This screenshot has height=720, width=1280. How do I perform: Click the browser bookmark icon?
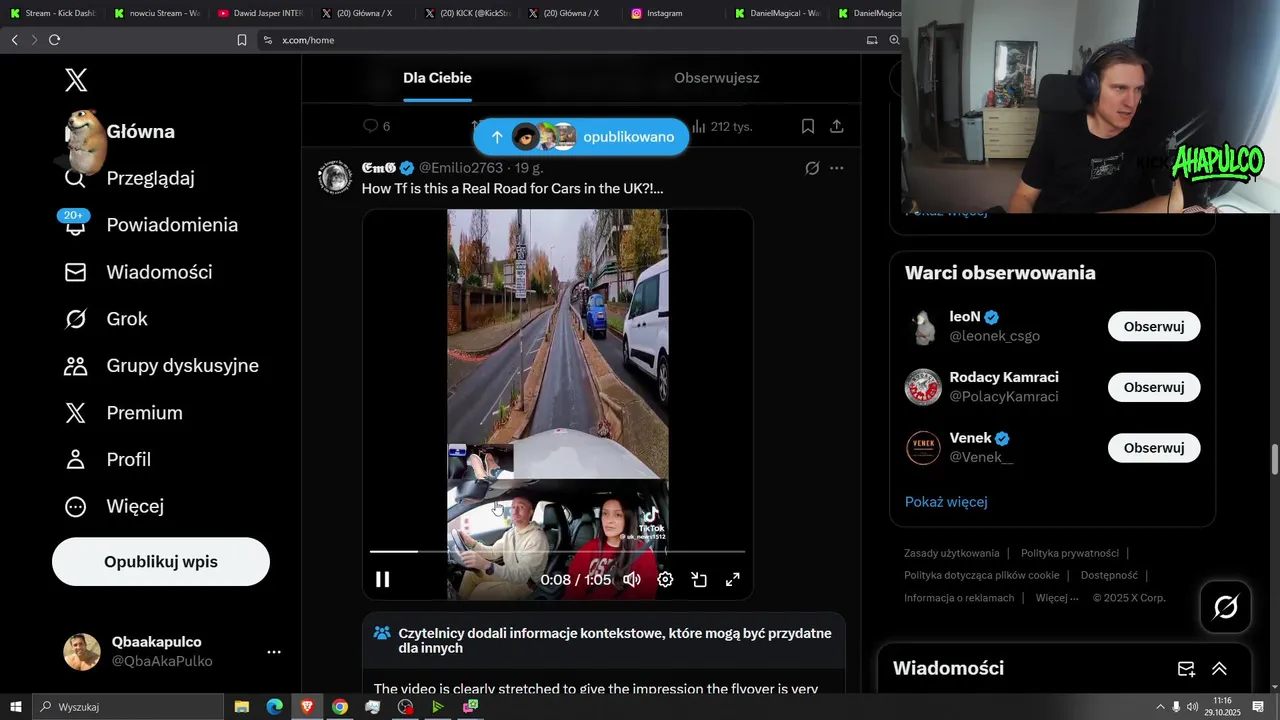pos(241,40)
